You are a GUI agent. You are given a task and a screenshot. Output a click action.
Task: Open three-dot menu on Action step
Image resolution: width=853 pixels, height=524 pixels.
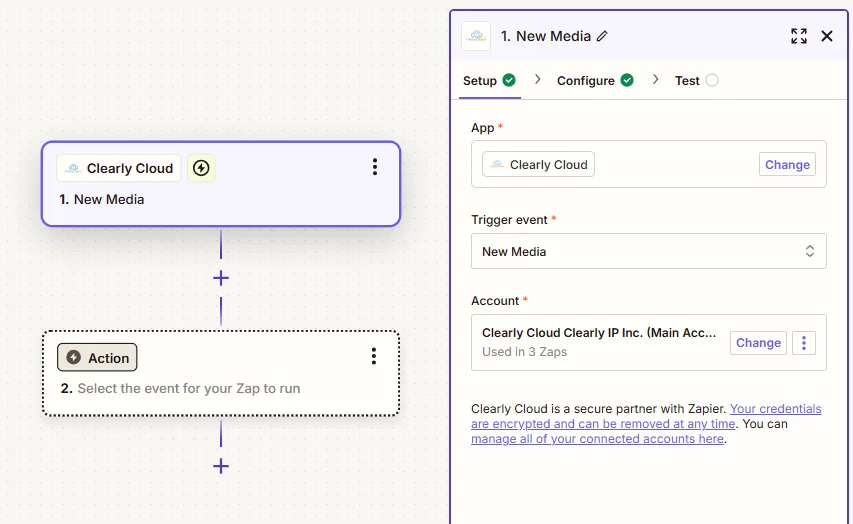pyautogui.click(x=374, y=356)
